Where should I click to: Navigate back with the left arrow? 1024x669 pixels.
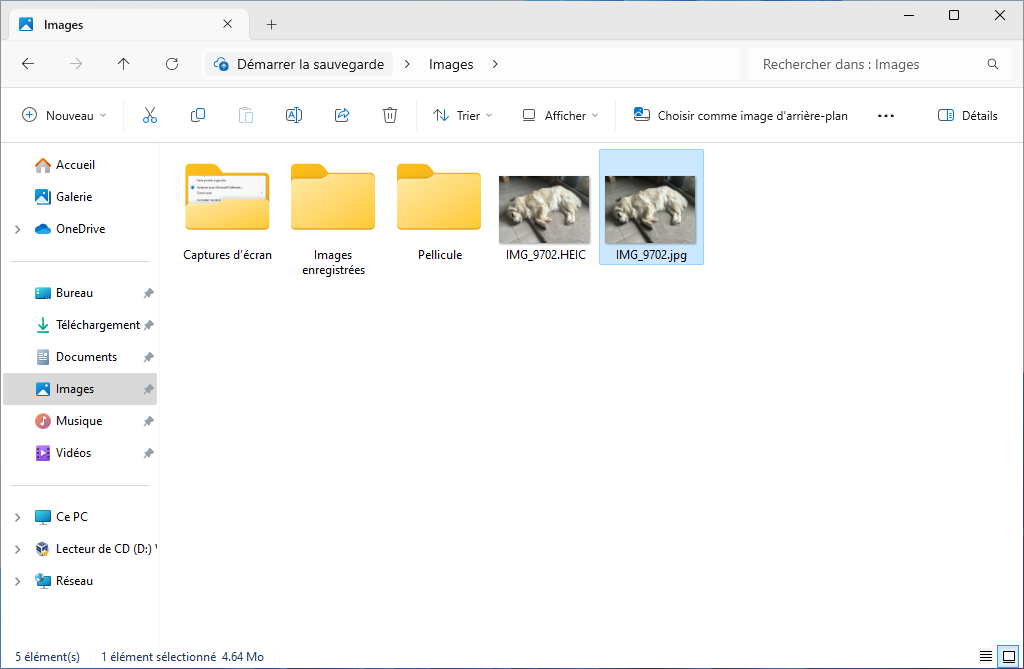(x=28, y=63)
